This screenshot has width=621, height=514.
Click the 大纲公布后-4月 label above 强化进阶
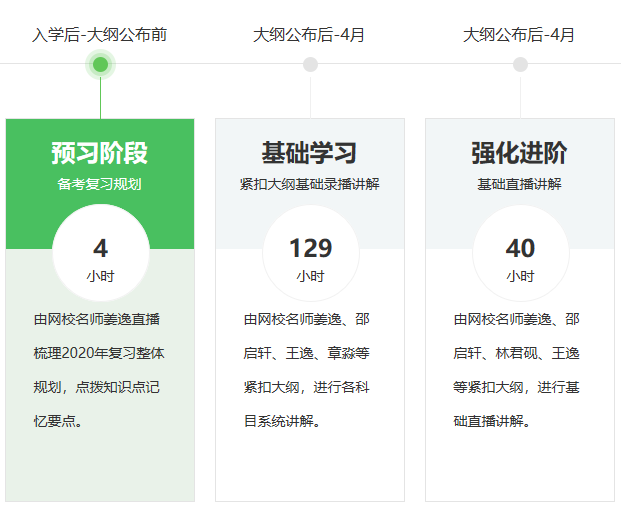[x=520, y=35]
